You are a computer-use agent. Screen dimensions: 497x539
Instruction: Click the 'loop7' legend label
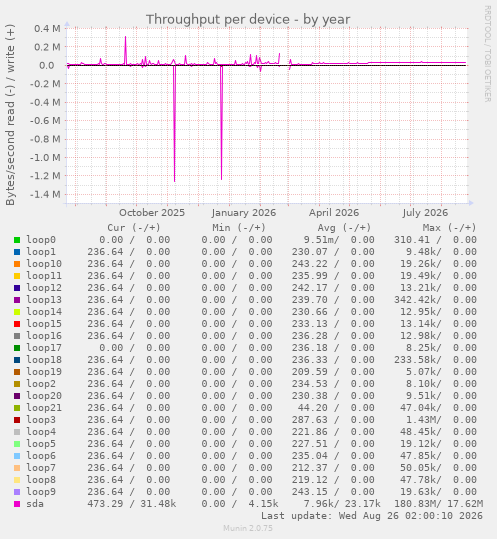pos(41,468)
